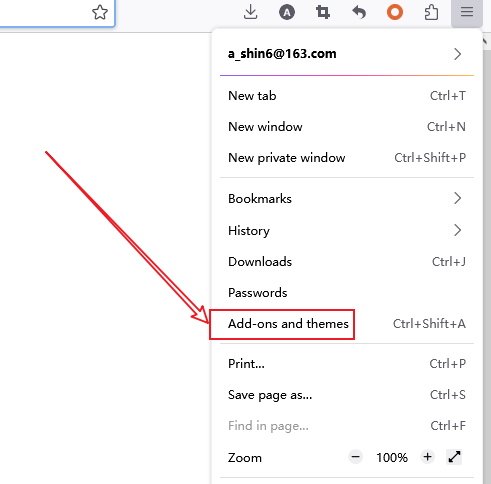The height and width of the screenshot is (484, 491).
Task: Click the bookmark star icon in address bar
Action: pyautogui.click(x=100, y=13)
